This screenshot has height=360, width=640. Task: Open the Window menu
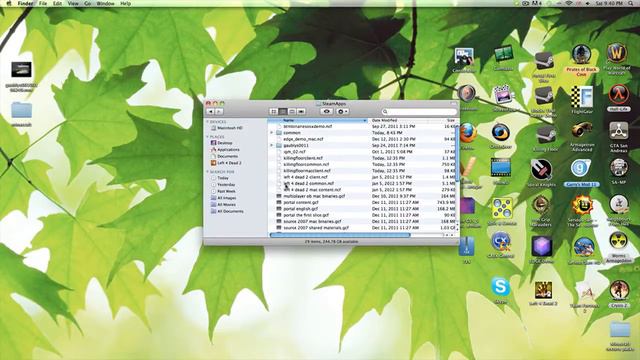105,3
